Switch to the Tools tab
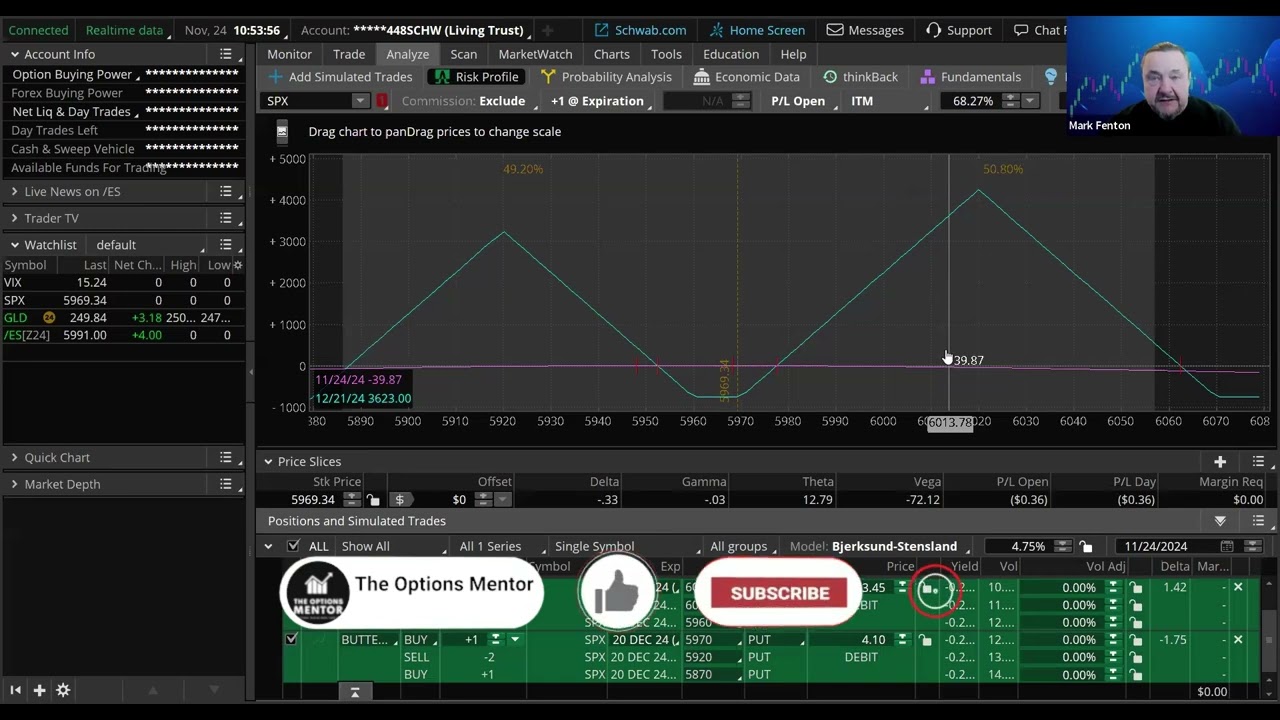This screenshot has width=1280, height=720. [x=666, y=54]
